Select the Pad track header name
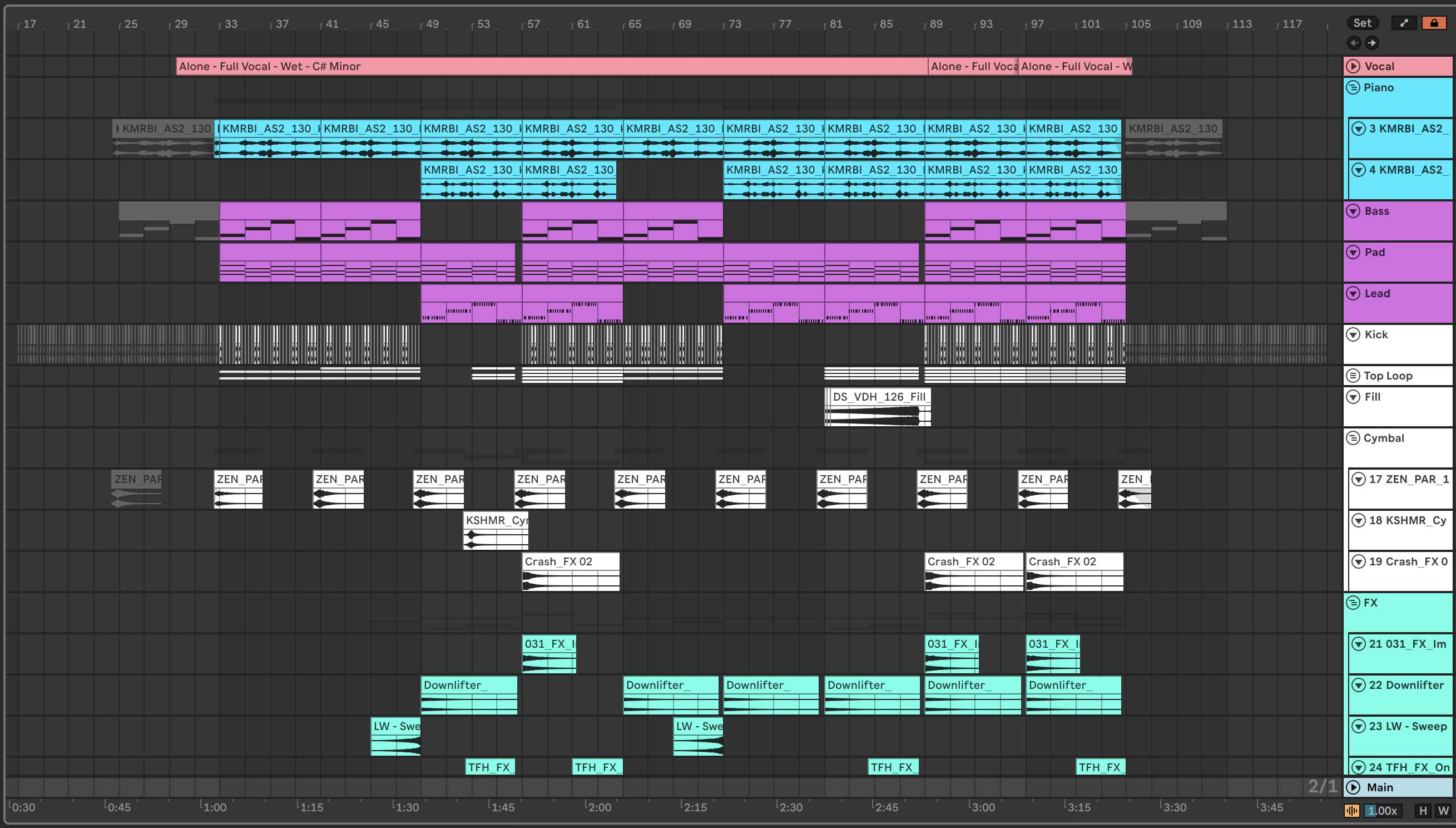 (1375, 252)
